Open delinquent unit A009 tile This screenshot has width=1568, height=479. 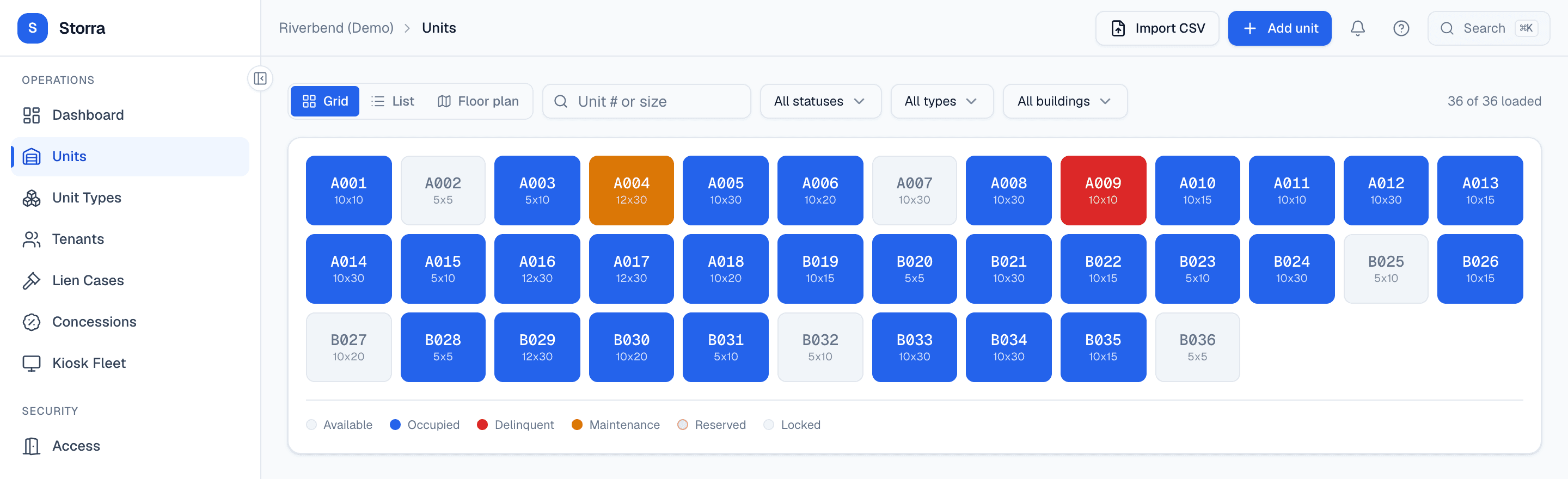point(1103,191)
